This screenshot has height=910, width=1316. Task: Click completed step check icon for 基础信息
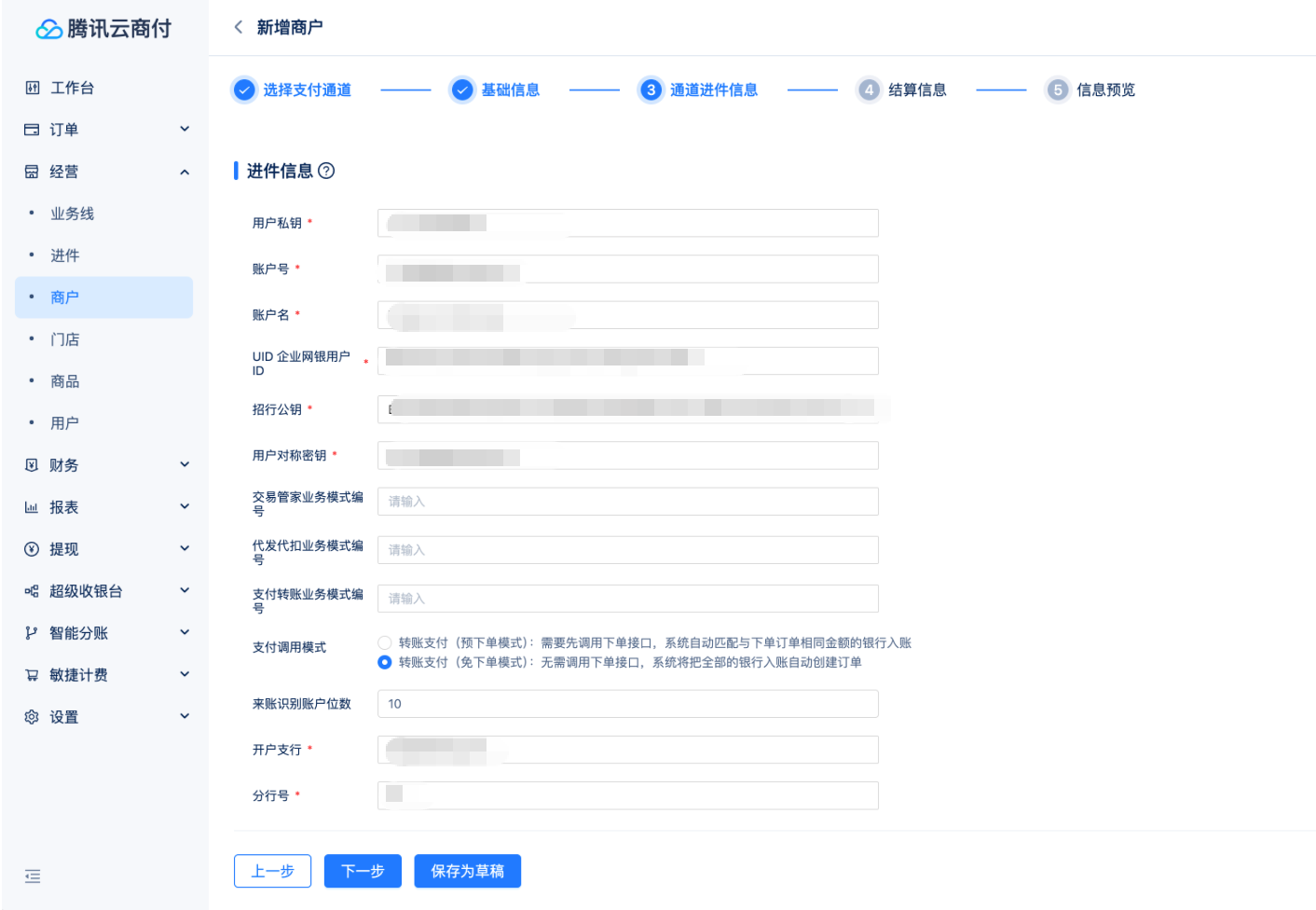coord(462,90)
